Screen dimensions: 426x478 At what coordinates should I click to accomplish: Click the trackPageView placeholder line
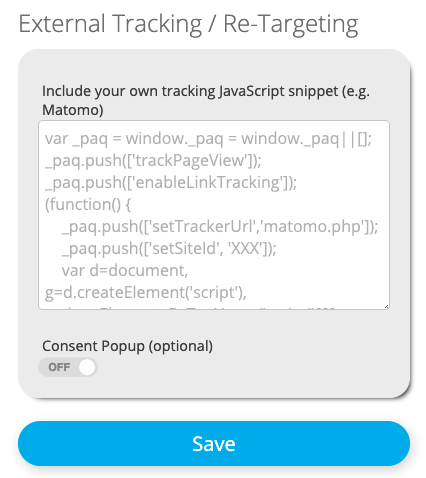tap(153, 160)
